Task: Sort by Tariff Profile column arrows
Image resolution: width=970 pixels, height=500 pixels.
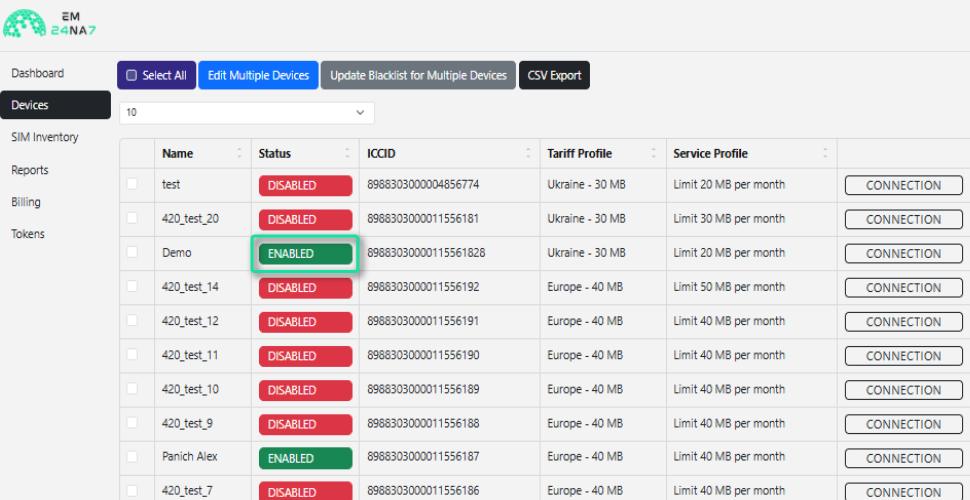Action: pyautogui.click(x=654, y=153)
